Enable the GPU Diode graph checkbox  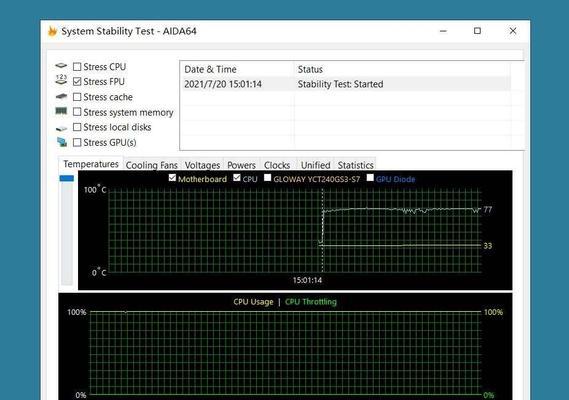[x=370, y=177]
